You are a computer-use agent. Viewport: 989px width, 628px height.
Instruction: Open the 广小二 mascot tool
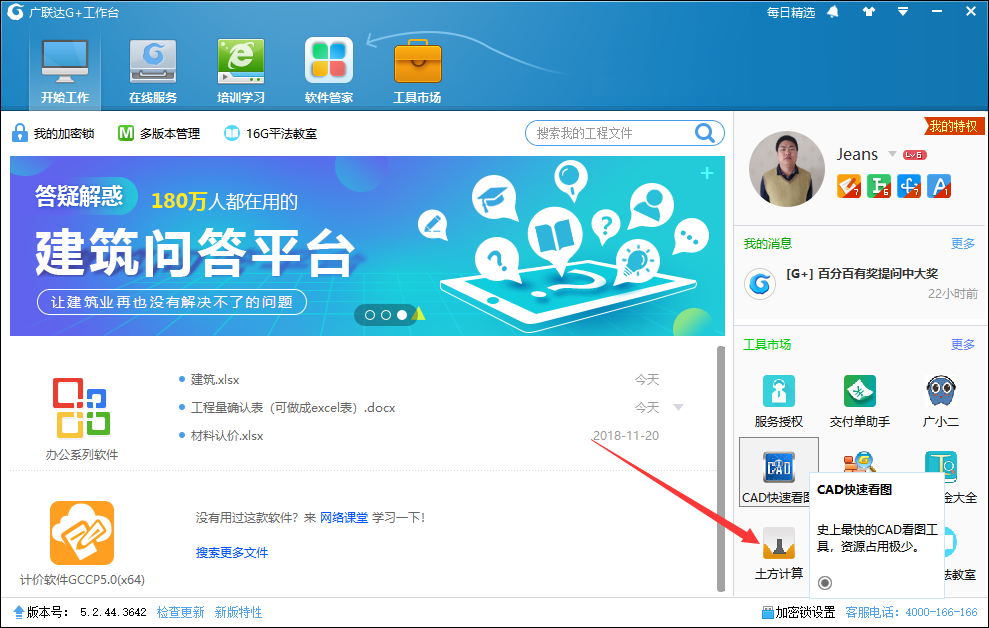pos(940,401)
